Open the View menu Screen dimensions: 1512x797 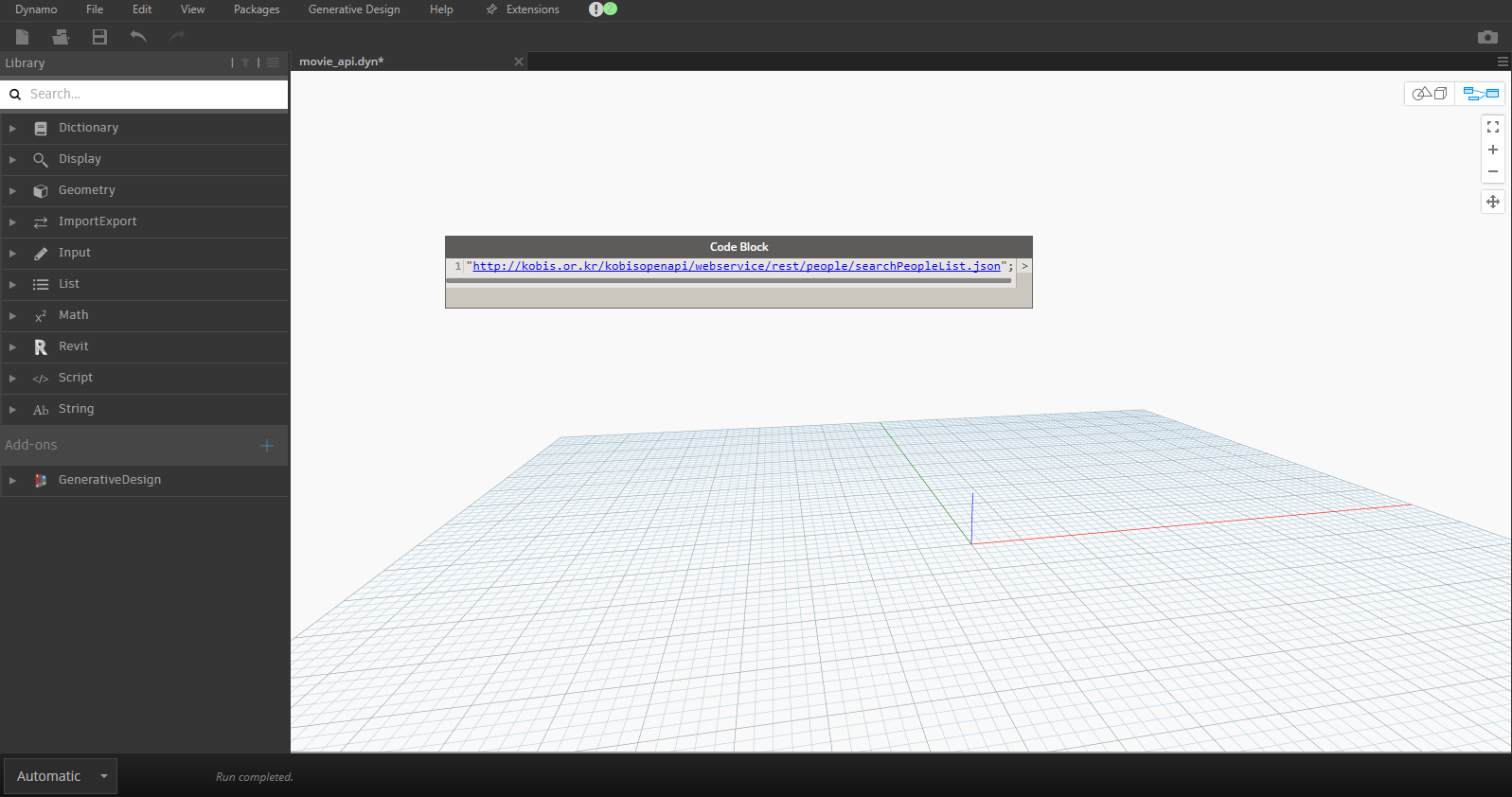(x=192, y=9)
